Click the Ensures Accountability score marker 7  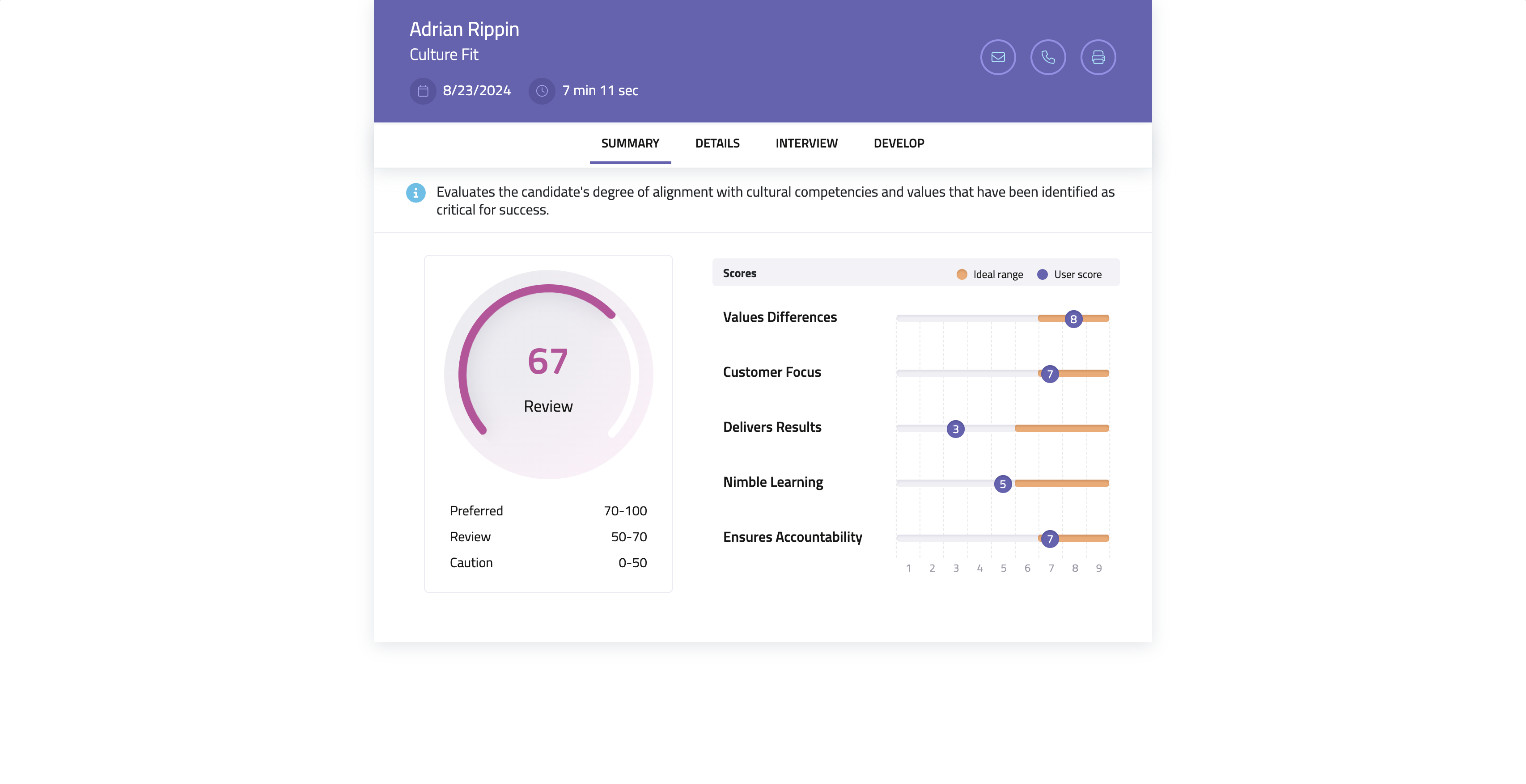coord(1049,539)
